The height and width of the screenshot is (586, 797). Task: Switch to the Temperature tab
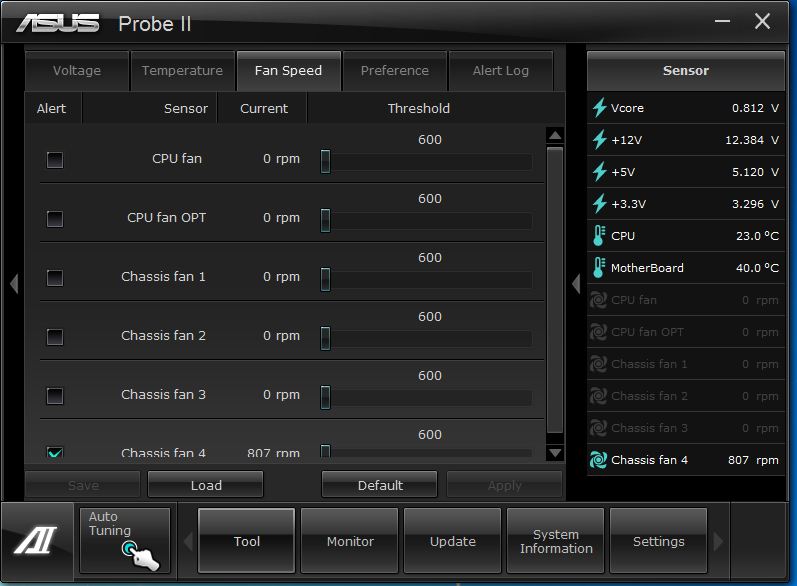(x=182, y=71)
